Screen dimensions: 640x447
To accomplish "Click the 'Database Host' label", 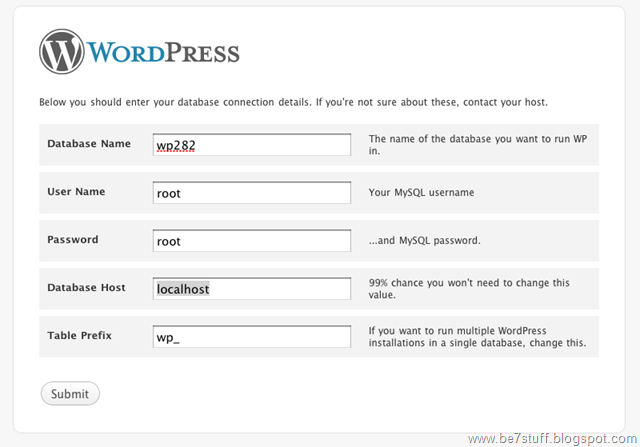I will 87,287.
